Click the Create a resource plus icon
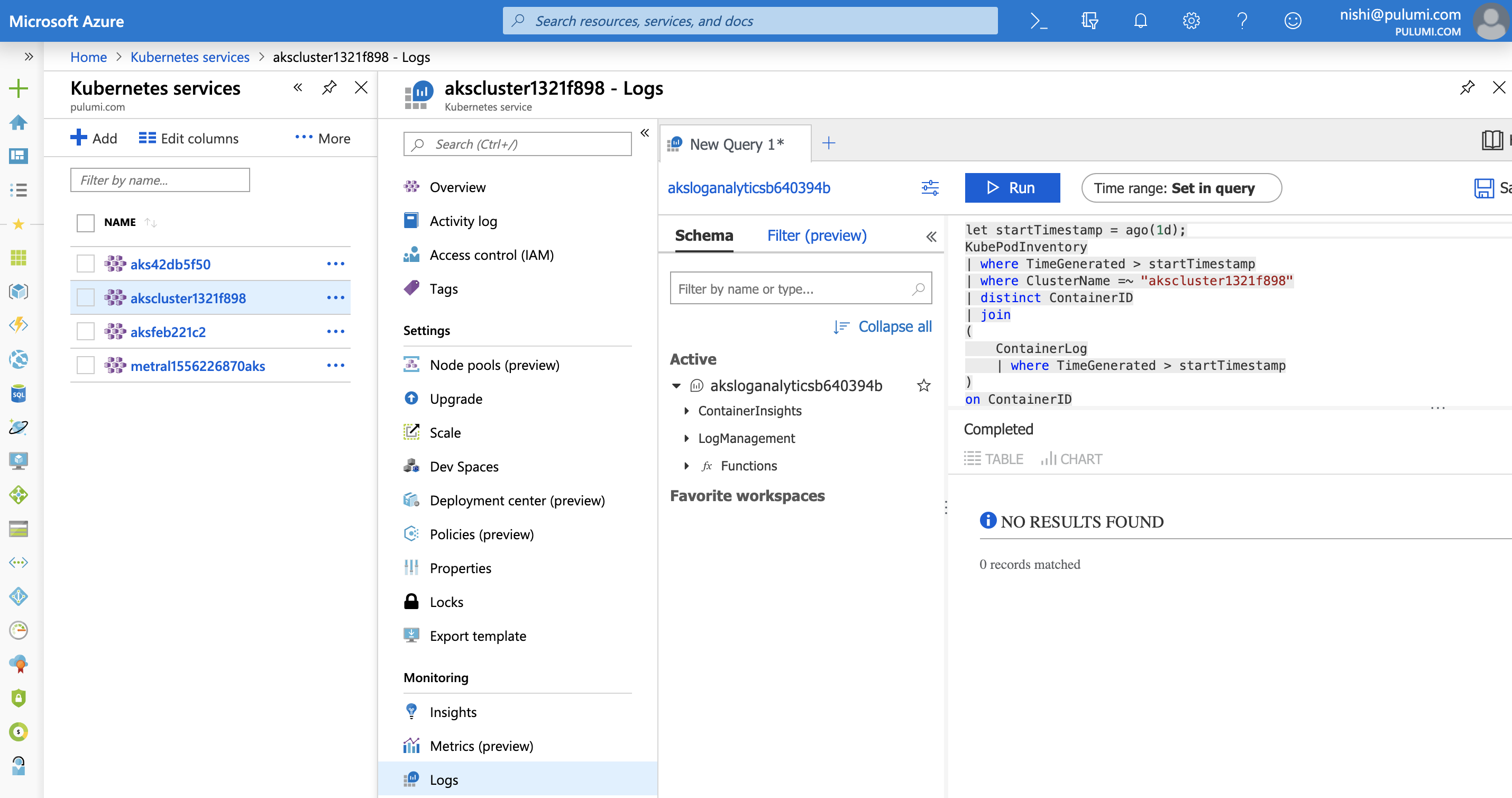Image resolution: width=1512 pixels, height=798 pixels. coord(18,88)
